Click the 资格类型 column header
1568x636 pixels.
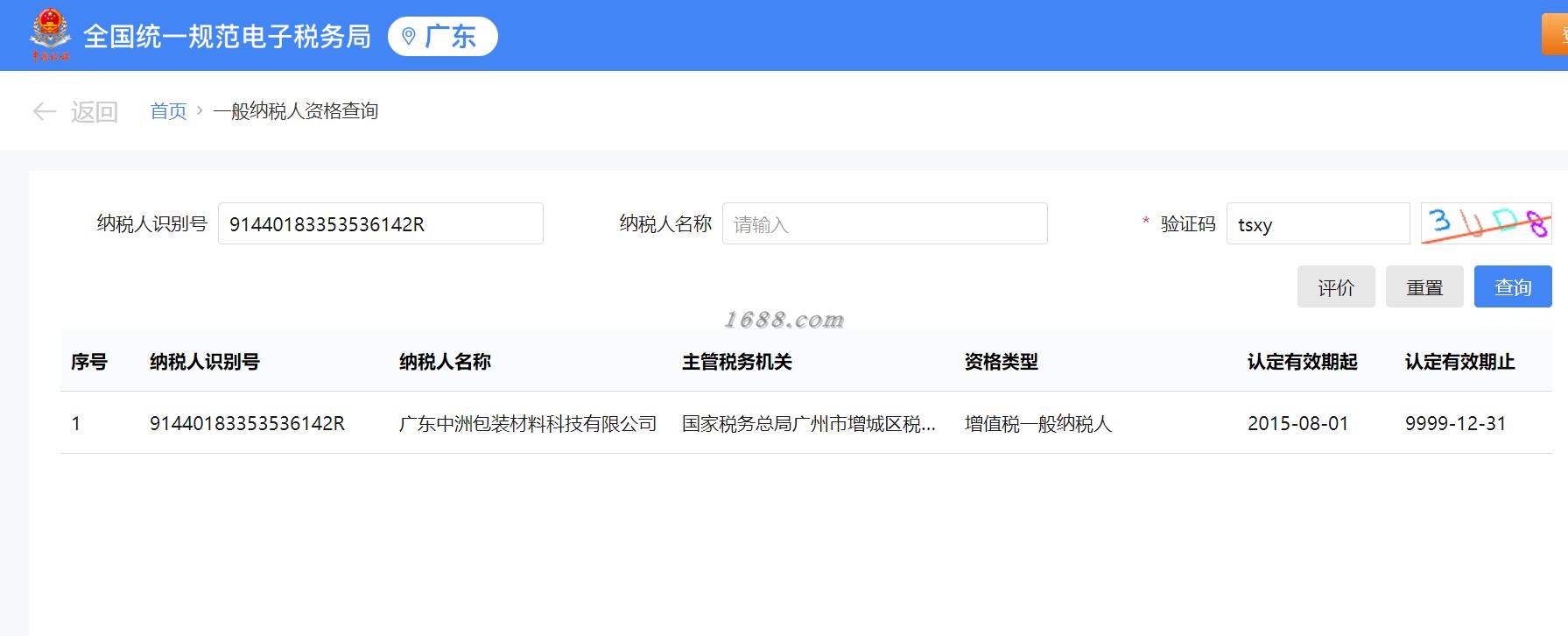click(x=1001, y=362)
